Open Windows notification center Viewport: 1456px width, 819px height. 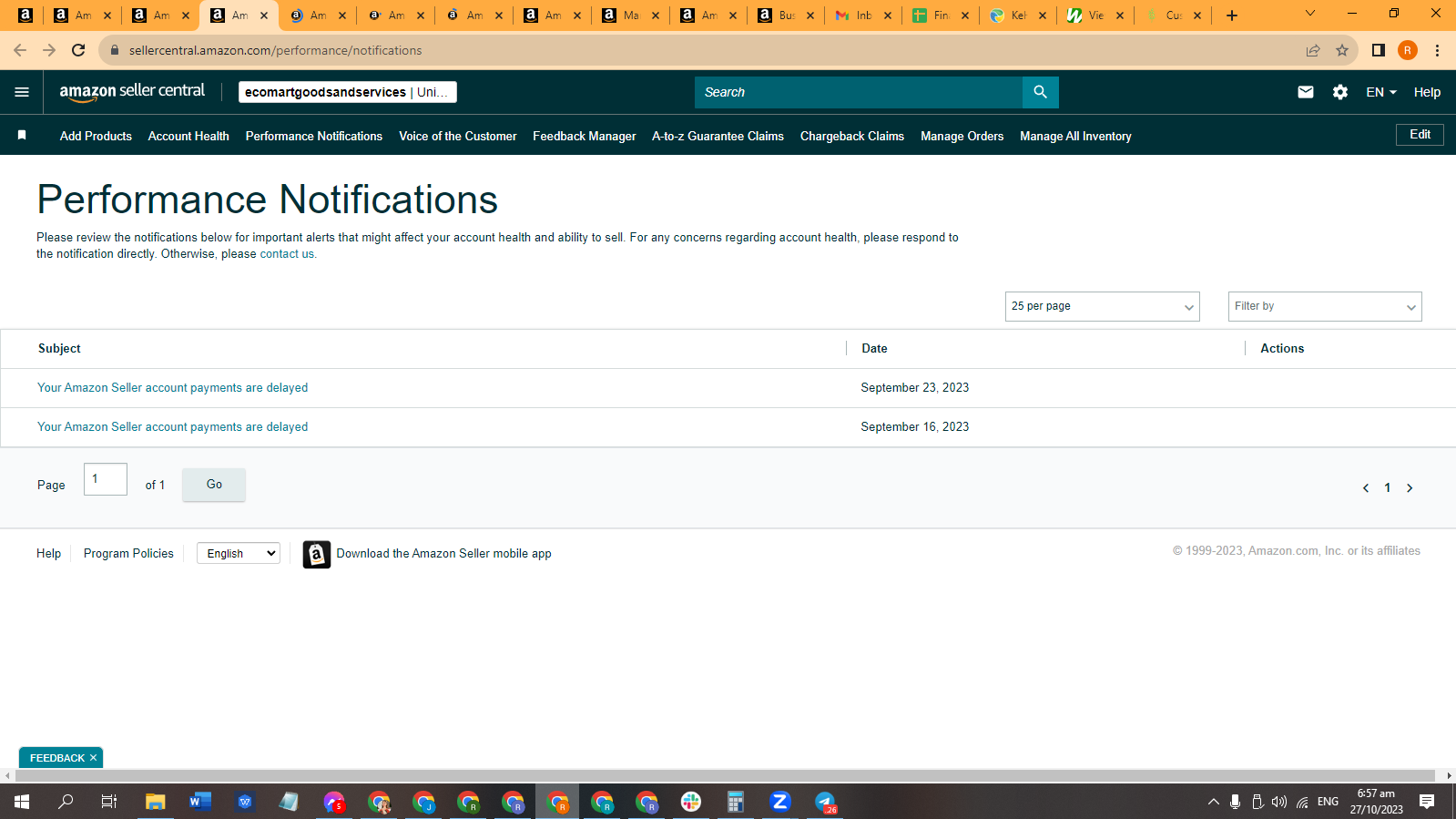(1427, 802)
